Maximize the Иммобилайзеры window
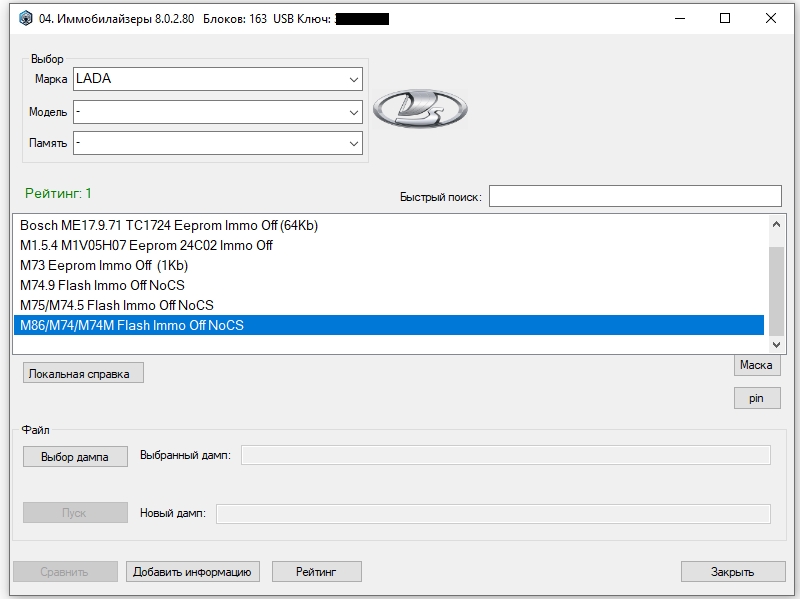This screenshot has height=599, width=800. [x=724, y=18]
